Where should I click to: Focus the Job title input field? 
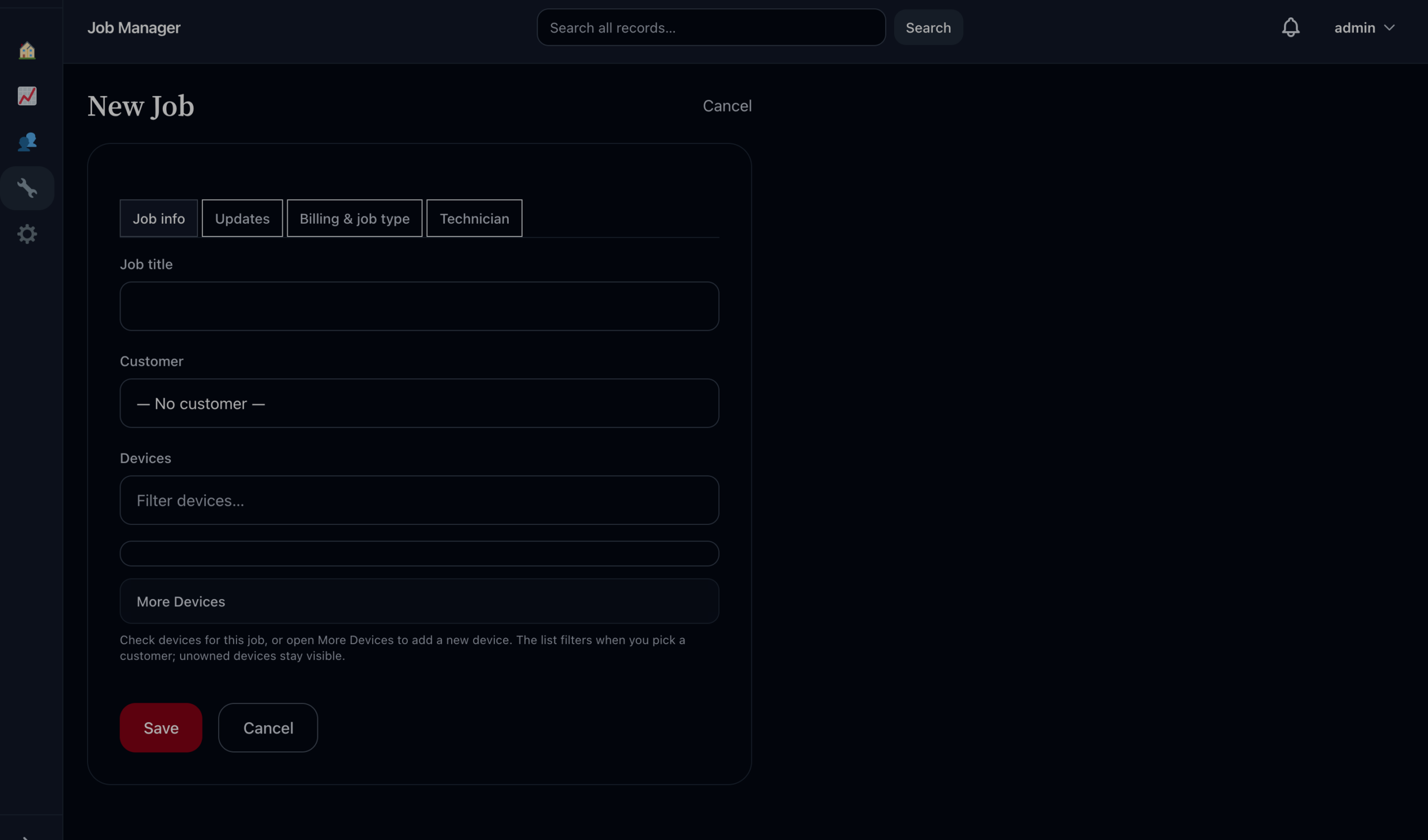click(419, 307)
